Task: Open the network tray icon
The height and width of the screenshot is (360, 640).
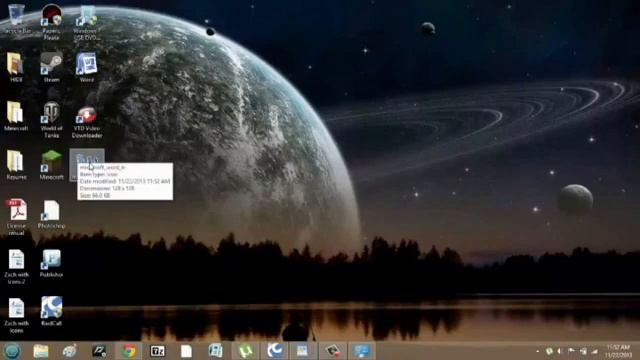Action: (x=583, y=351)
